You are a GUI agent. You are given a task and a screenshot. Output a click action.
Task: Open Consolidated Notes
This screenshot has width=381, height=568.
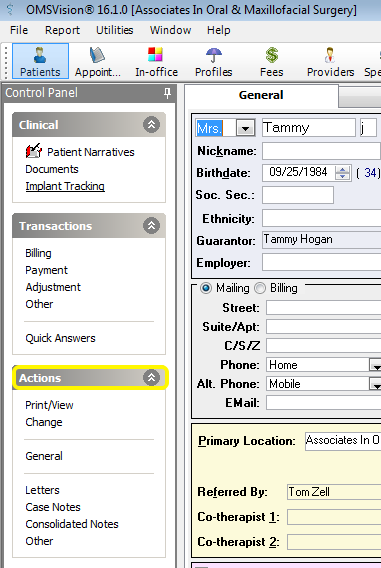[72, 525]
